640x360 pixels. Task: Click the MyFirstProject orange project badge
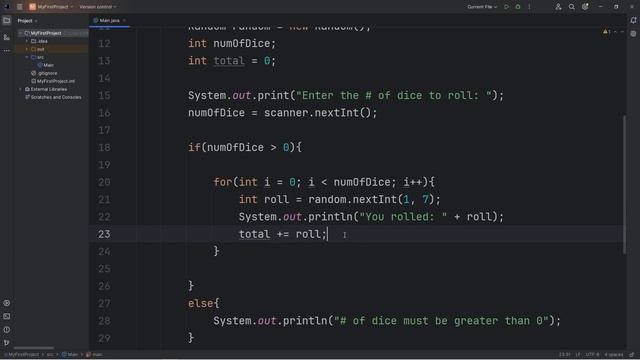pyautogui.click(x=32, y=7)
